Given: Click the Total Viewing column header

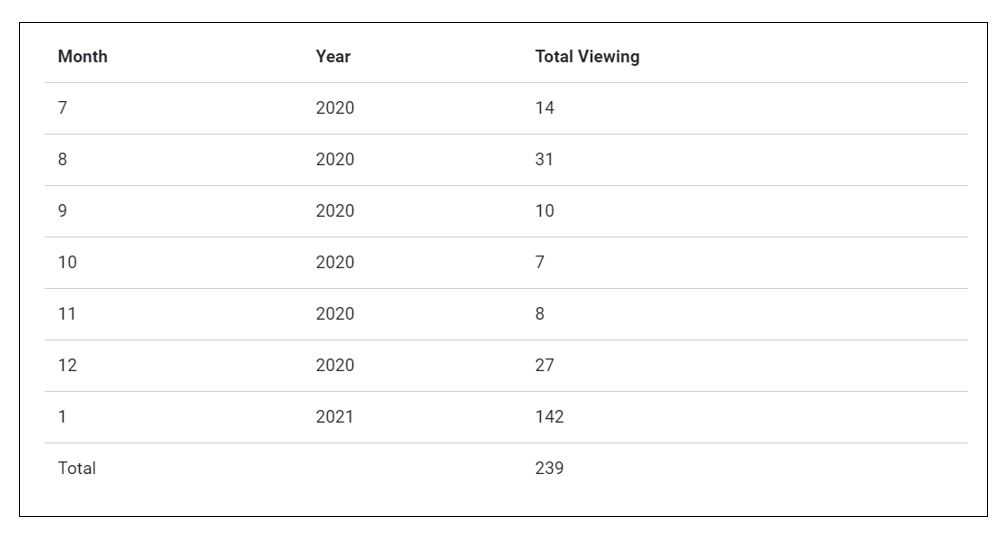Looking at the screenshot, I should coord(587,57).
